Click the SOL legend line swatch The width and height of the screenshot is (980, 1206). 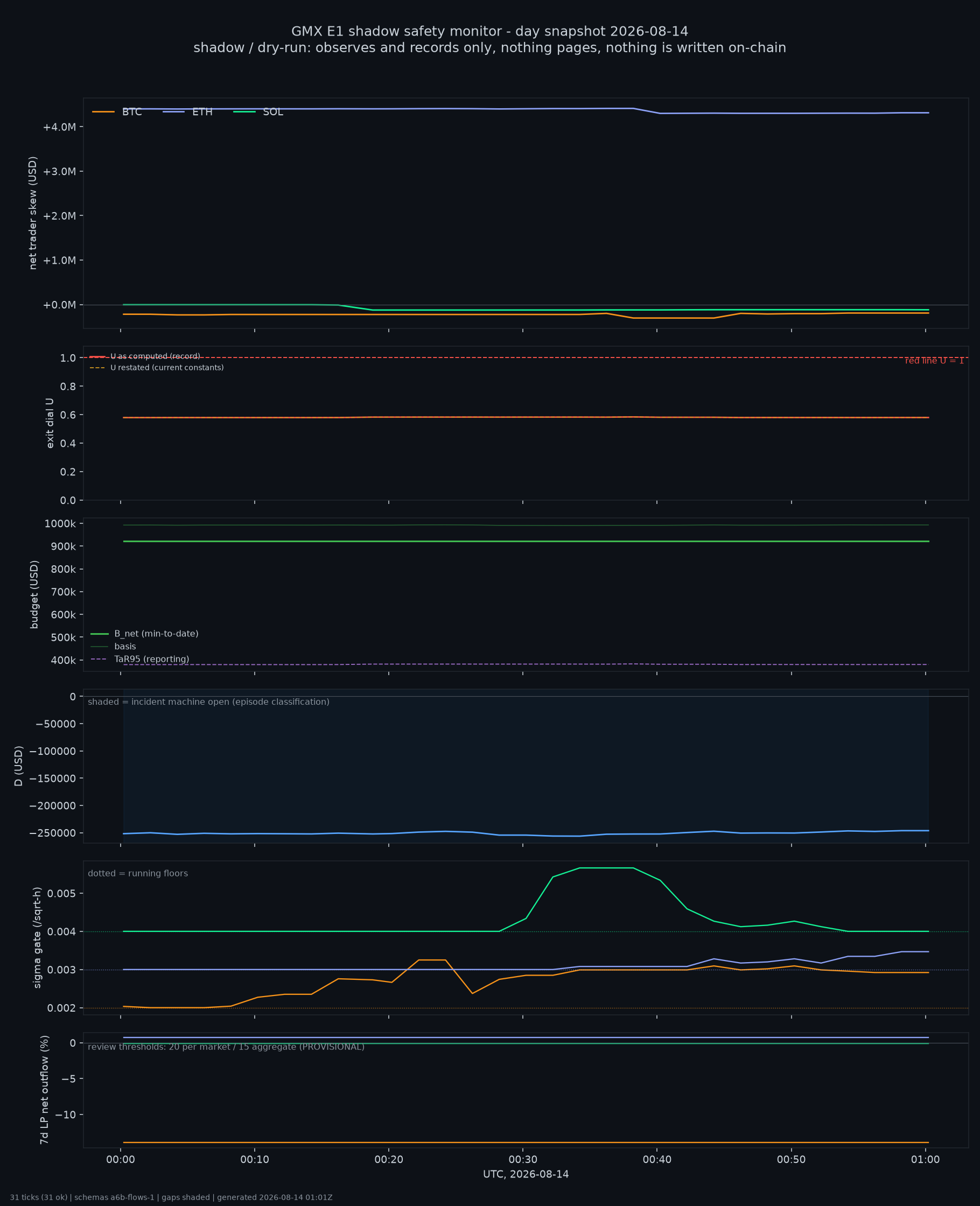tap(244, 113)
